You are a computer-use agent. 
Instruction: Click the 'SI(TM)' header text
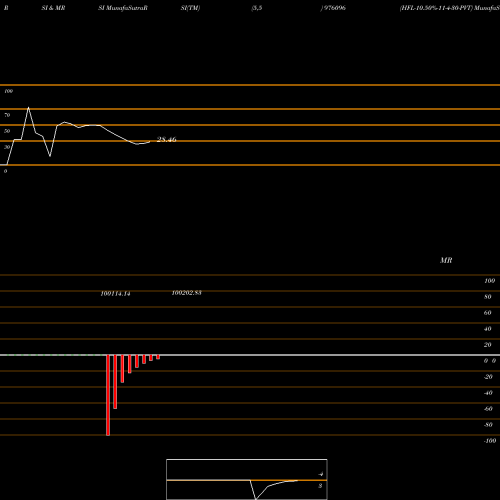(190, 8)
